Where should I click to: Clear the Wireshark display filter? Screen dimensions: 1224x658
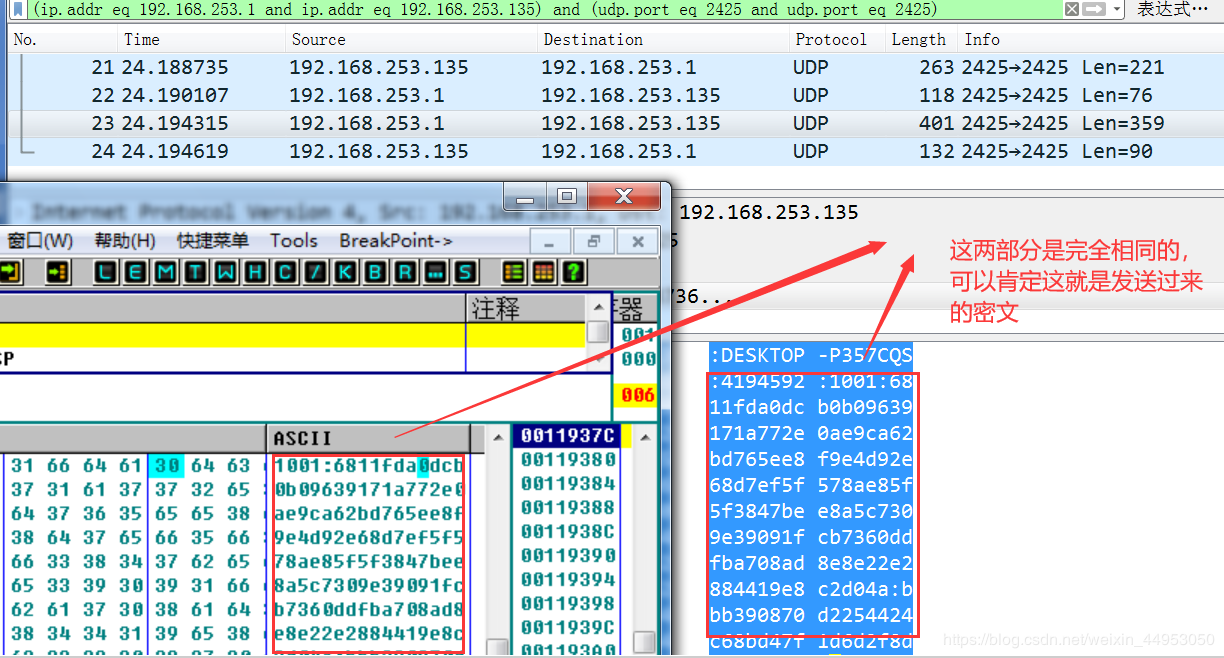click(1071, 9)
